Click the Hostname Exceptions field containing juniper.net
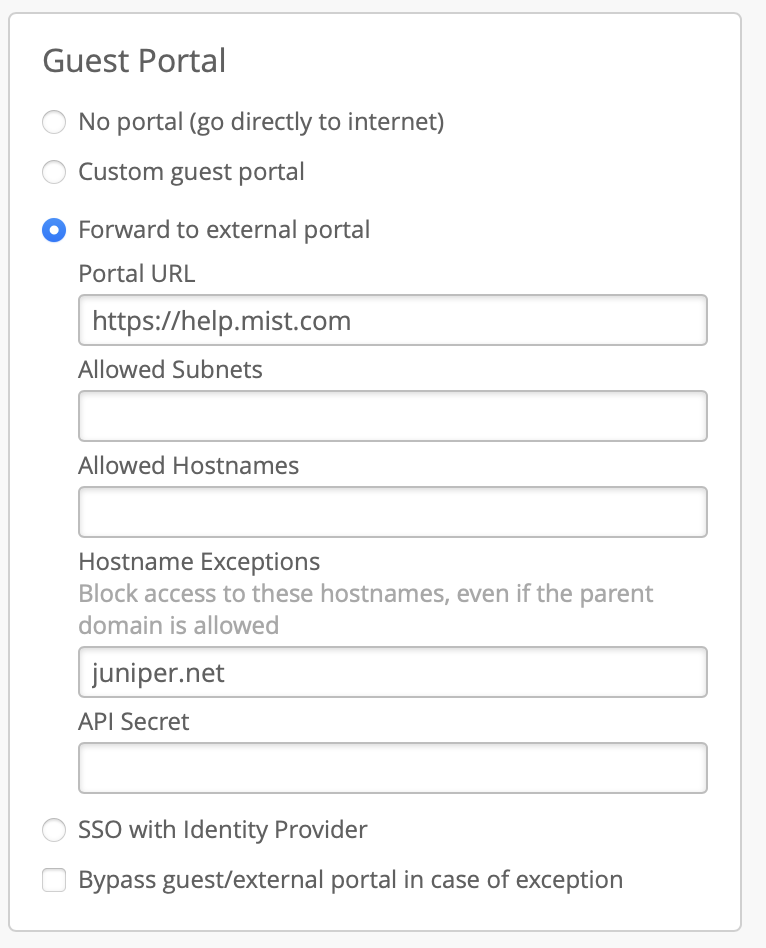This screenshot has height=948, width=766. pos(392,672)
